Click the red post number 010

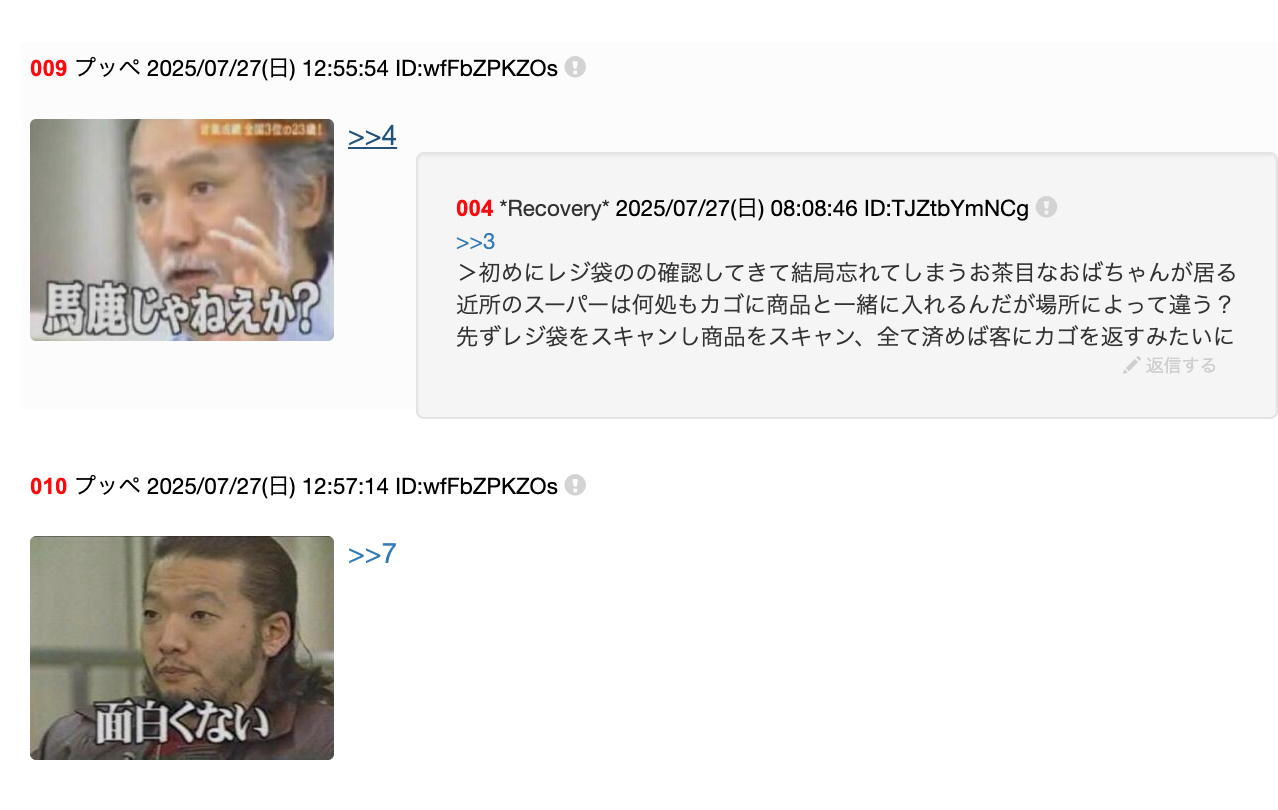point(48,486)
